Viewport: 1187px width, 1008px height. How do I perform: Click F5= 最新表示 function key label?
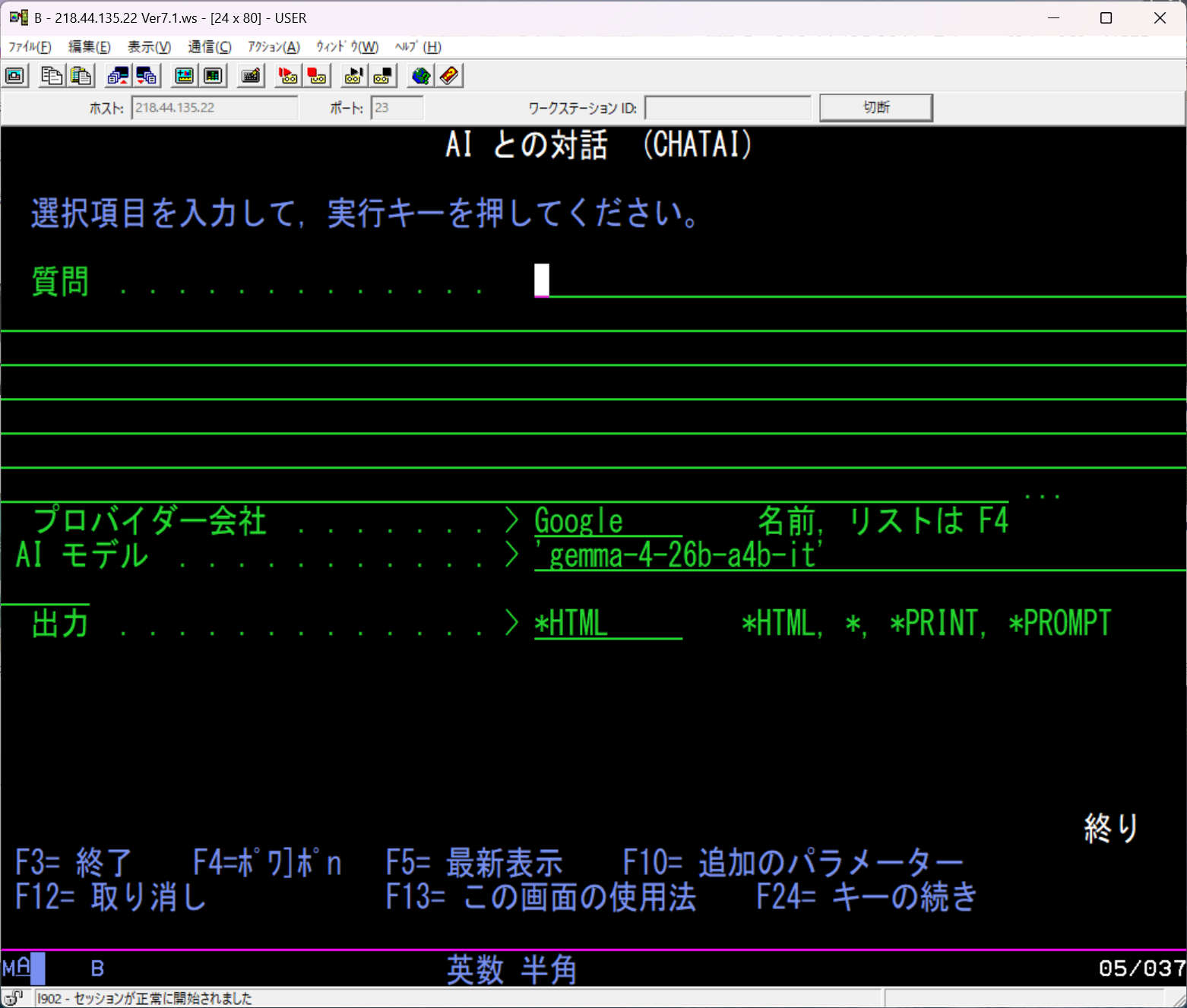click(475, 863)
